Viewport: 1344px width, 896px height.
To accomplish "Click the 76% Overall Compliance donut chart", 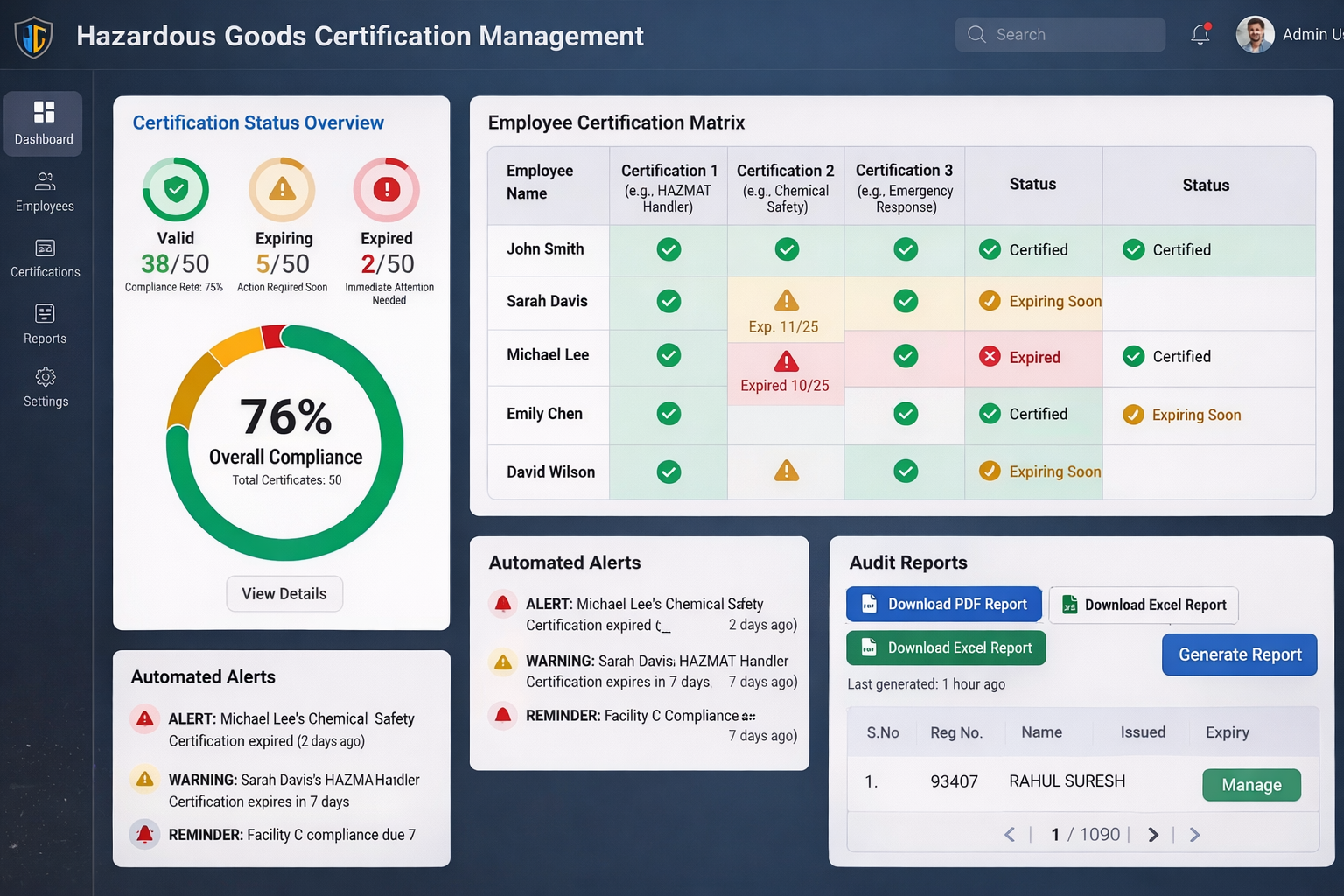I will [x=285, y=443].
